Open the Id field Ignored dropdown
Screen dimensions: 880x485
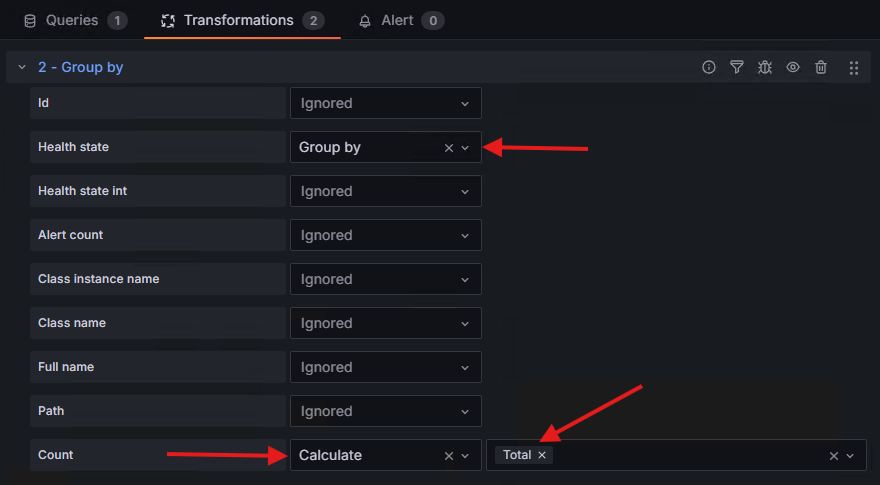coord(385,103)
